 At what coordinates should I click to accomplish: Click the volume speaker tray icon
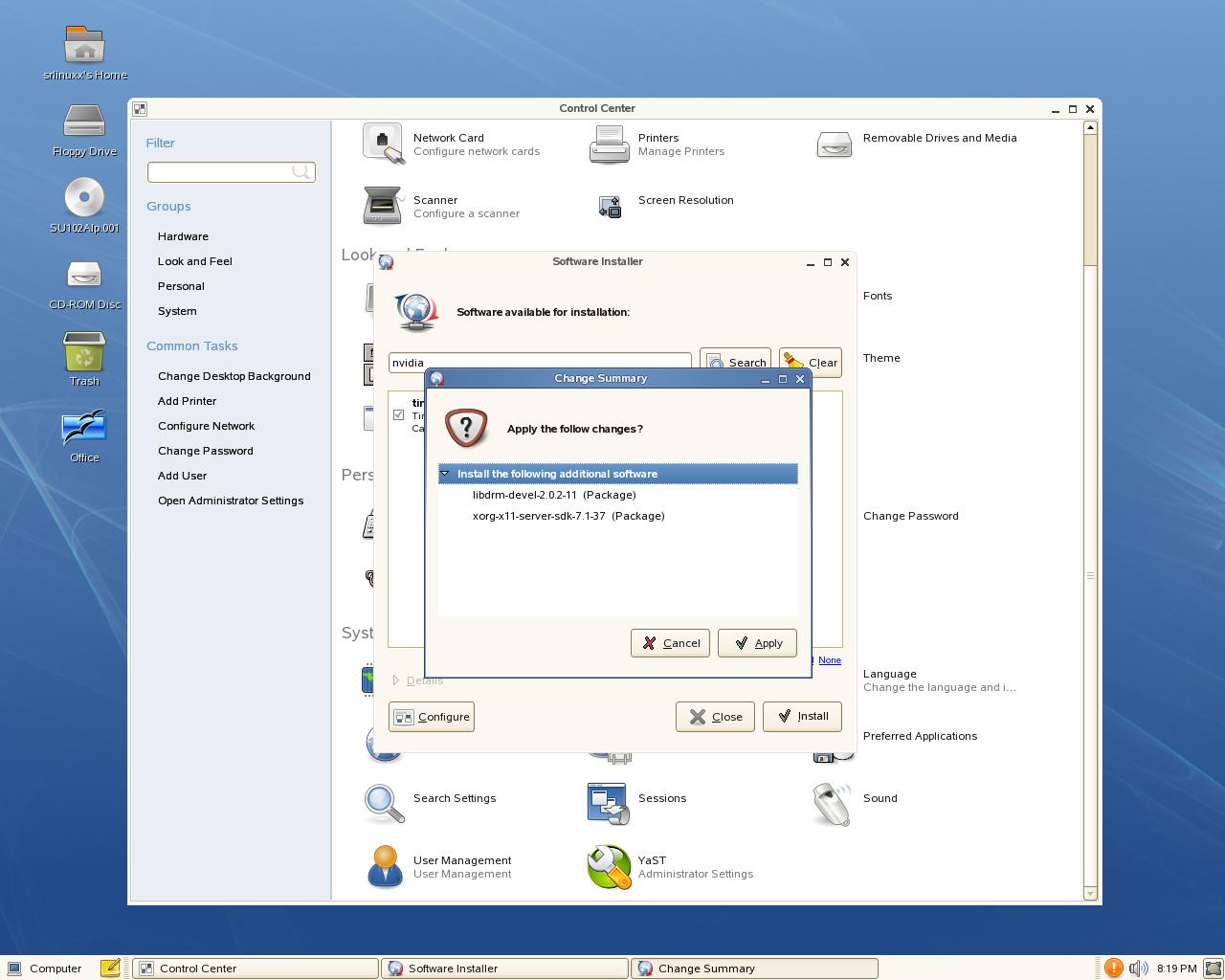pyautogui.click(x=1138, y=969)
